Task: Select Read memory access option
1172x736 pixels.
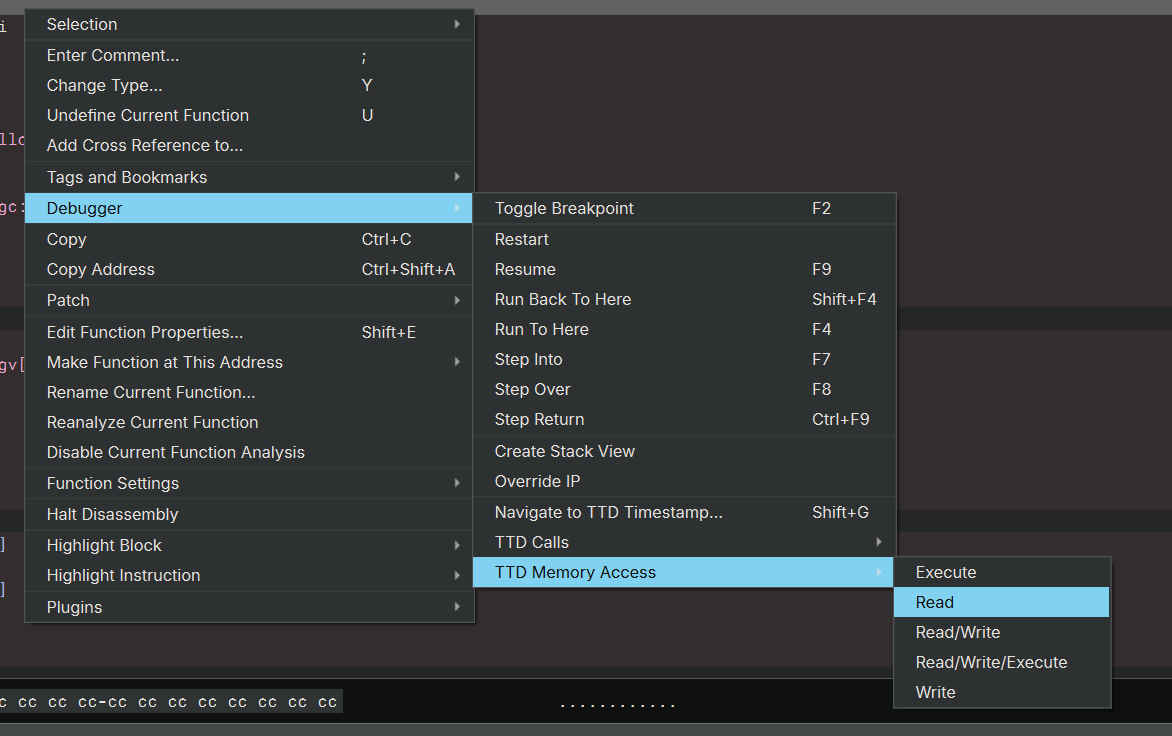Action: pyautogui.click(x=935, y=602)
